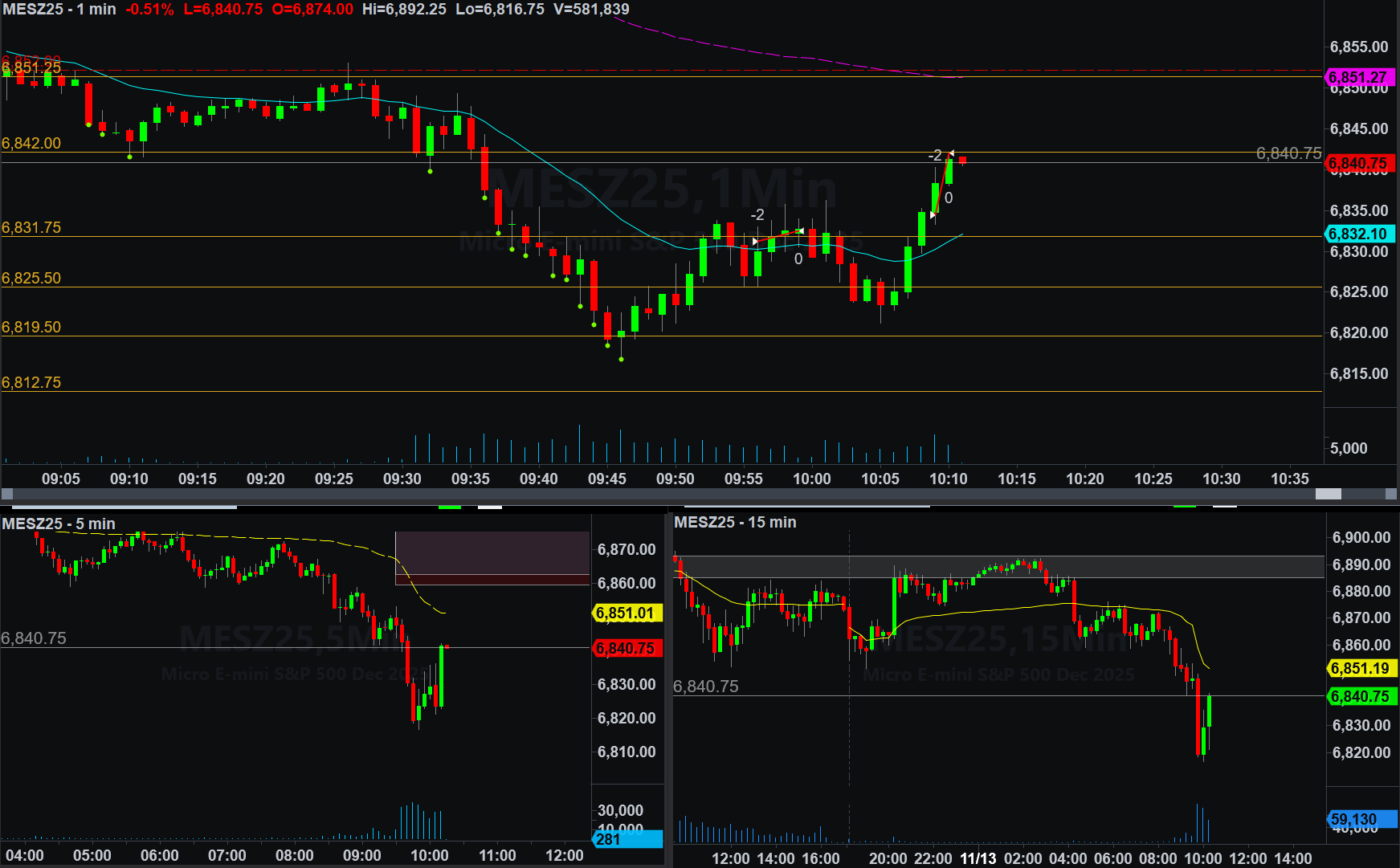Viewport: 1400px width, 868px height.
Task: Click the left scroll arrow below 1-min chart
Action: 7,494
